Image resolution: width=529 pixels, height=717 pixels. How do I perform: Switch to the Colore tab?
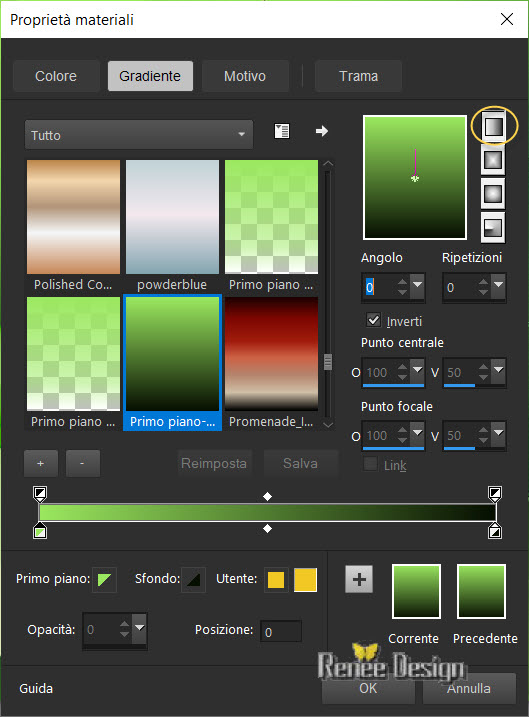pyautogui.click(x=56, y=76)
